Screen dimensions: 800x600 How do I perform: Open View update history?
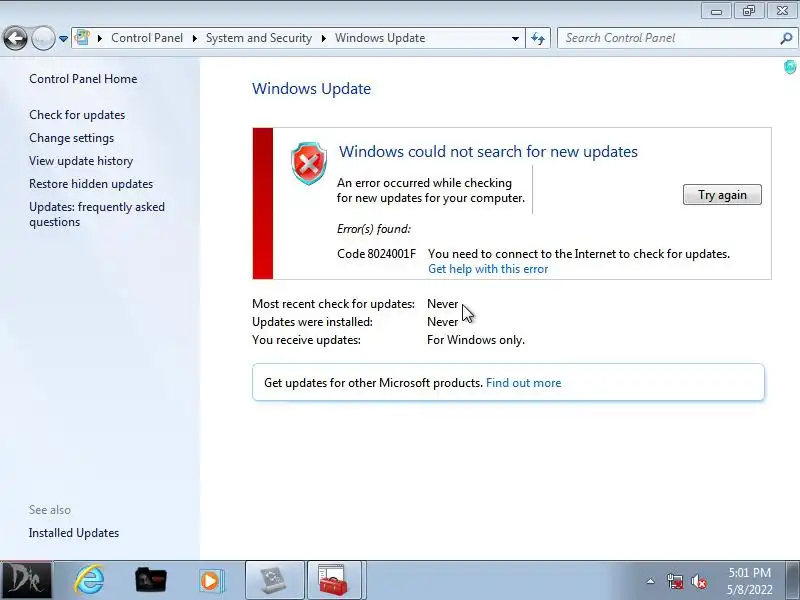click(x=81, y=161)
